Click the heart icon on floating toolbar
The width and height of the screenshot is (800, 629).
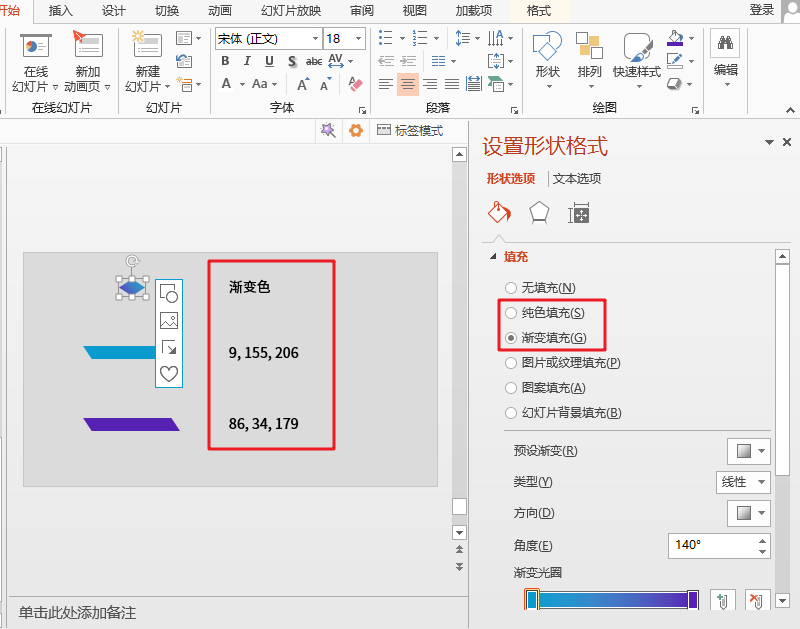tap(169, 374)
